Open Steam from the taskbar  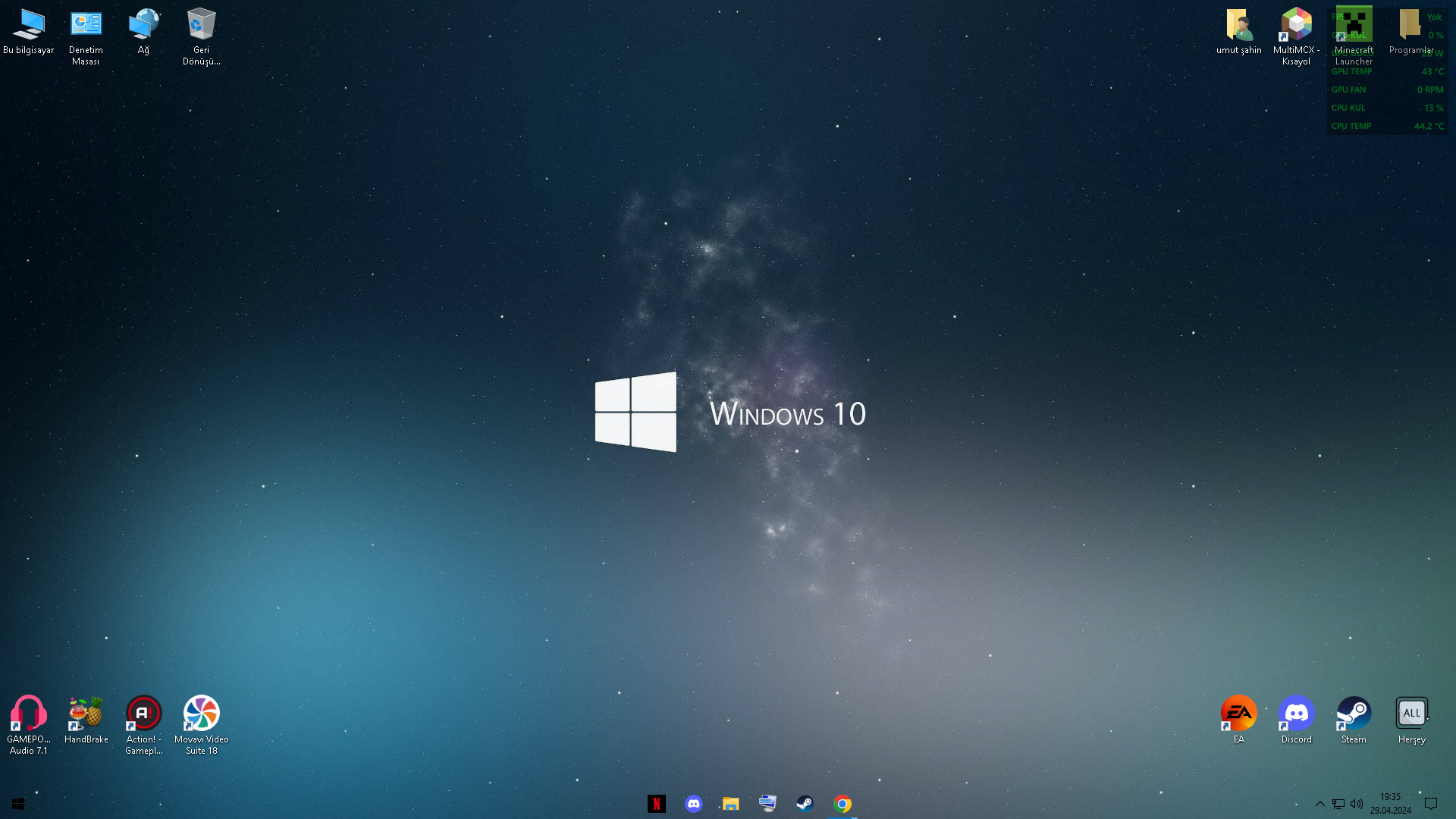click(805, 804)
